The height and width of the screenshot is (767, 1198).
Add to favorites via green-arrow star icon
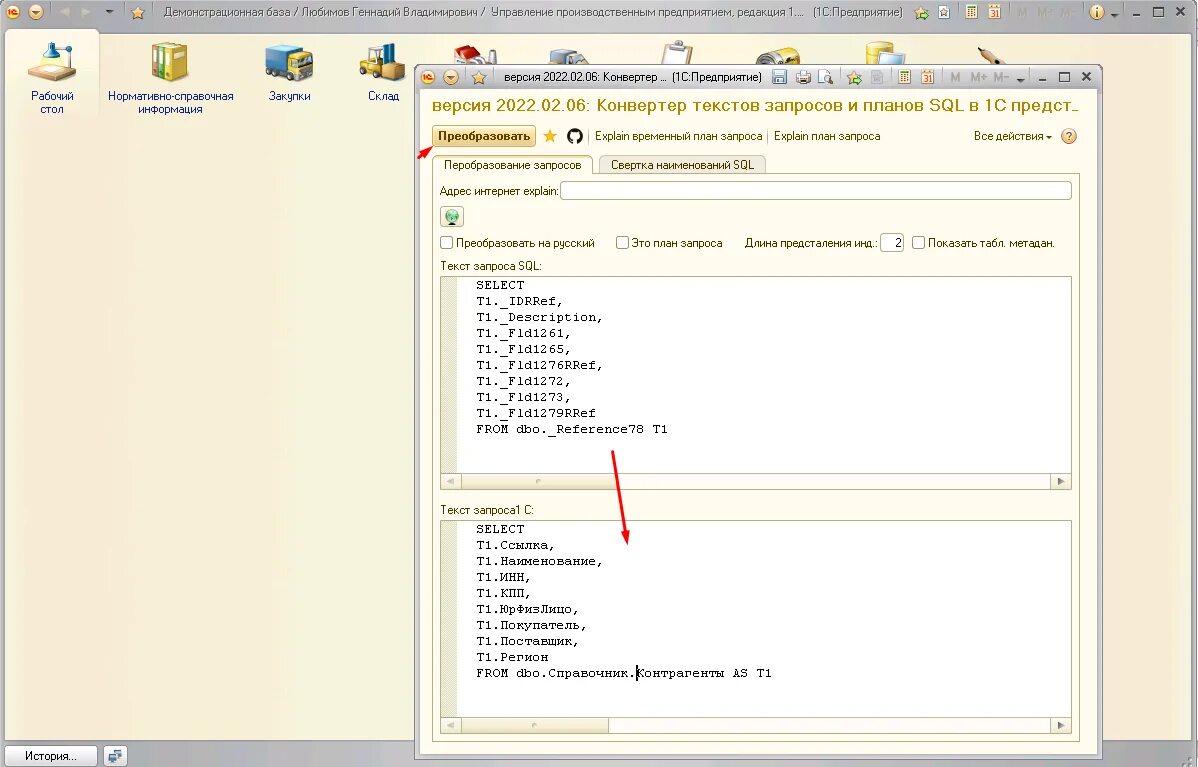(854, 77)
